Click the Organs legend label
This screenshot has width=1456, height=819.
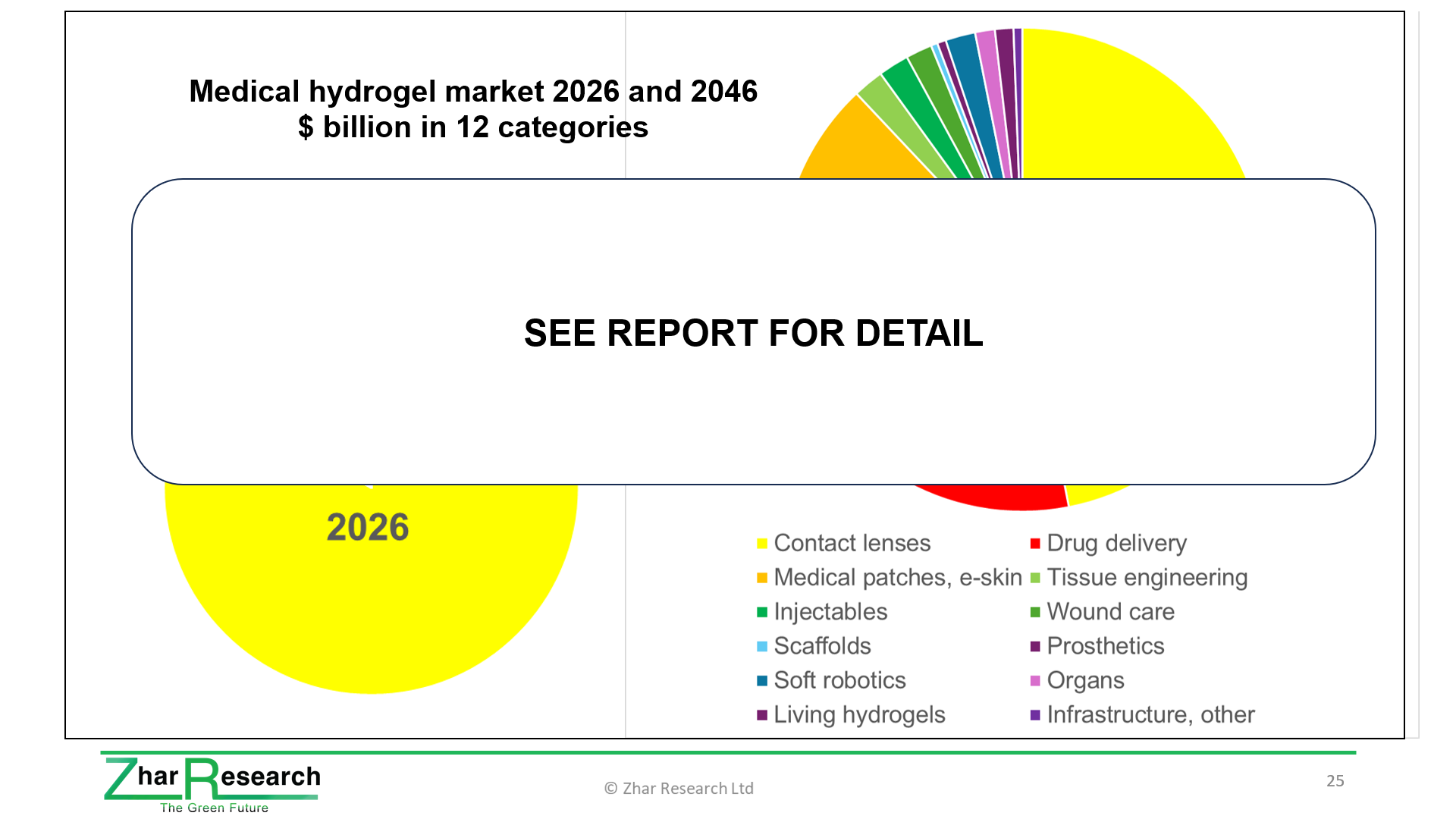tap(1085, 680)
